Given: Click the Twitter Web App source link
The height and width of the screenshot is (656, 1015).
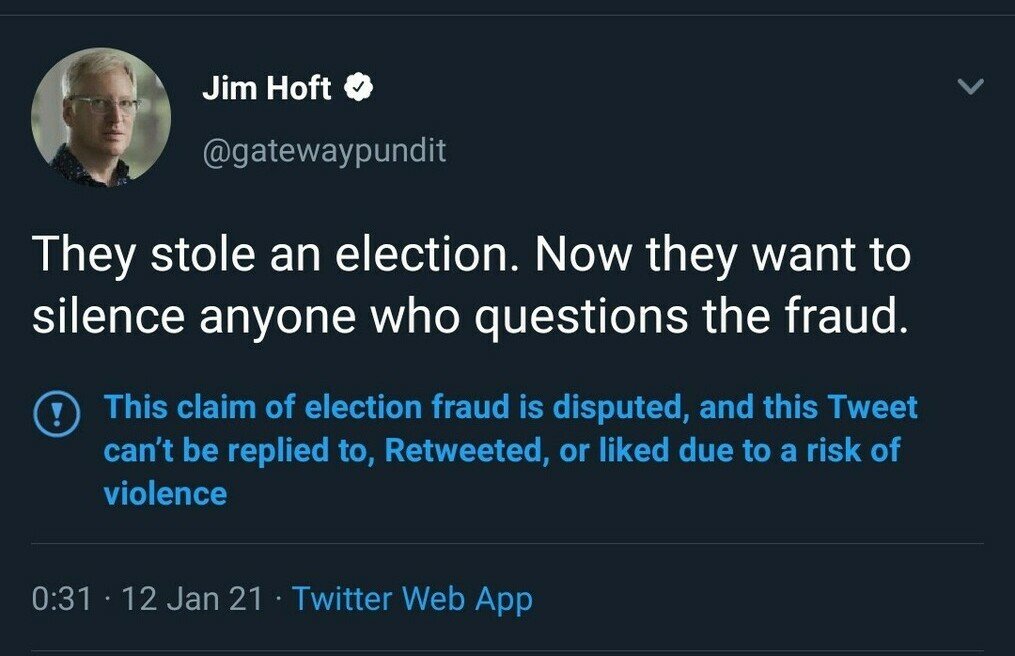Looking at the screenshot, I should (x=412, y=599).
